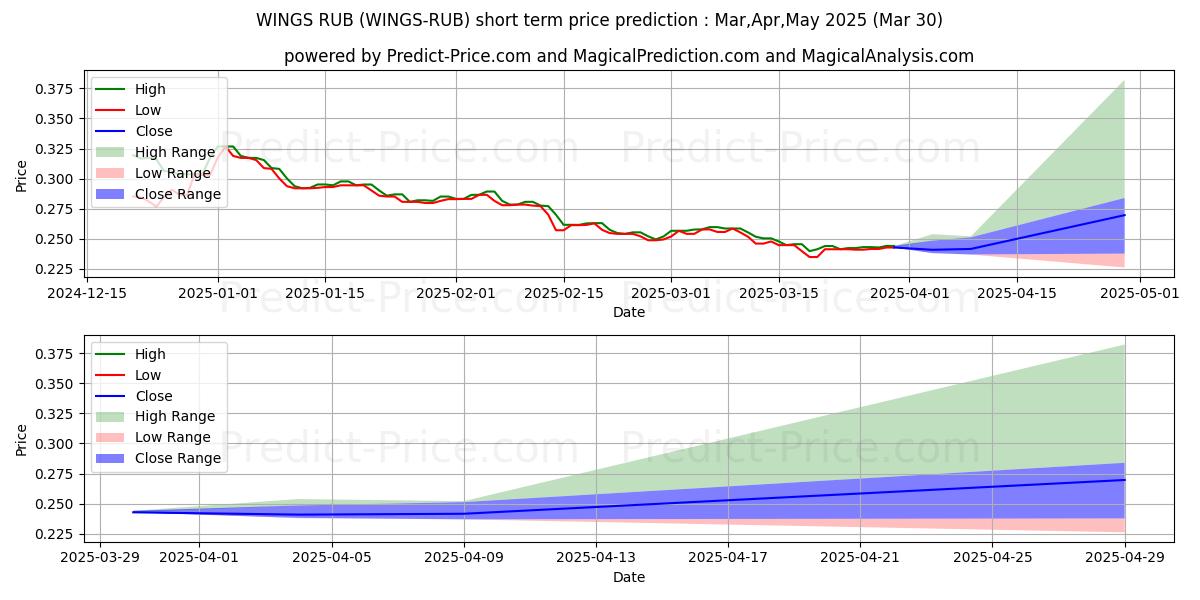Select High Range patch in top chart legend

(x=113, y=152)
